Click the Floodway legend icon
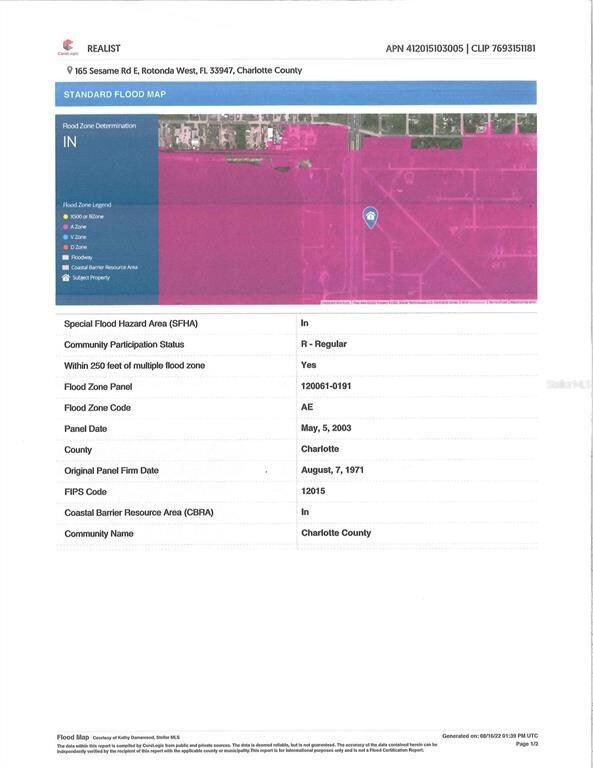 (66, 257)
